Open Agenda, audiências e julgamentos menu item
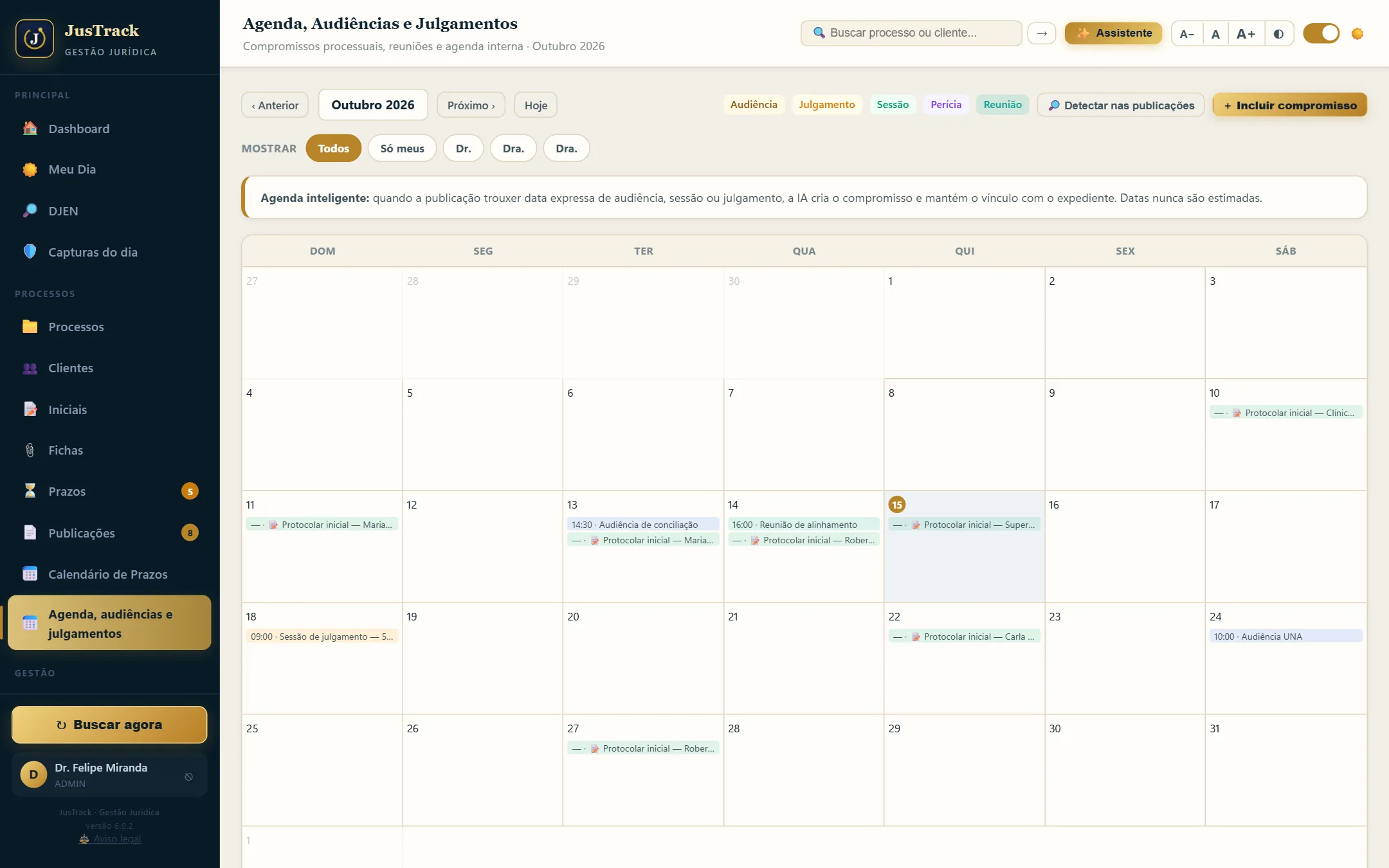1389x868 pixels. (109, 623)
